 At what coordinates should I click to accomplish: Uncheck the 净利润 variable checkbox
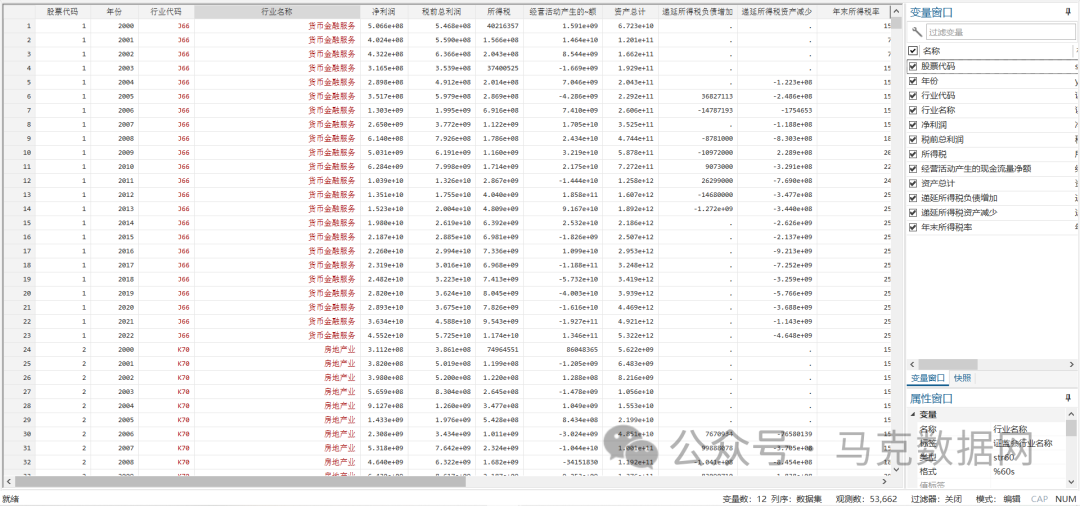pyautogui.click(x=913, y=125)
